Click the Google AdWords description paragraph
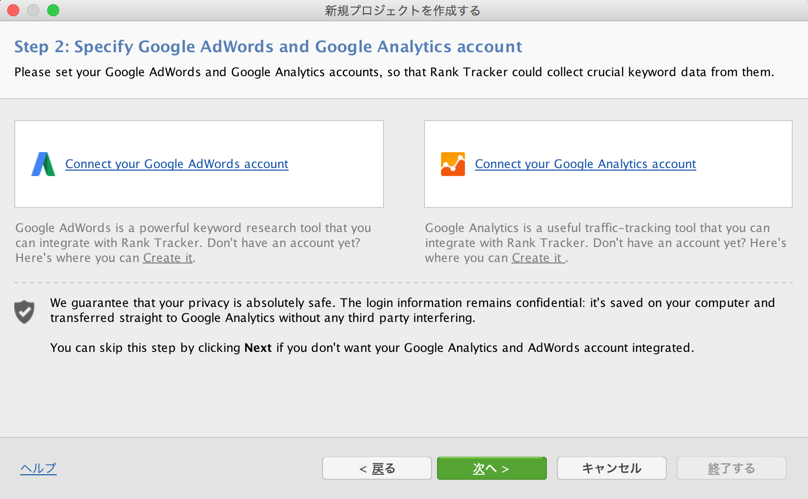This screenshot has width=808, height=499. coord(195,243)
